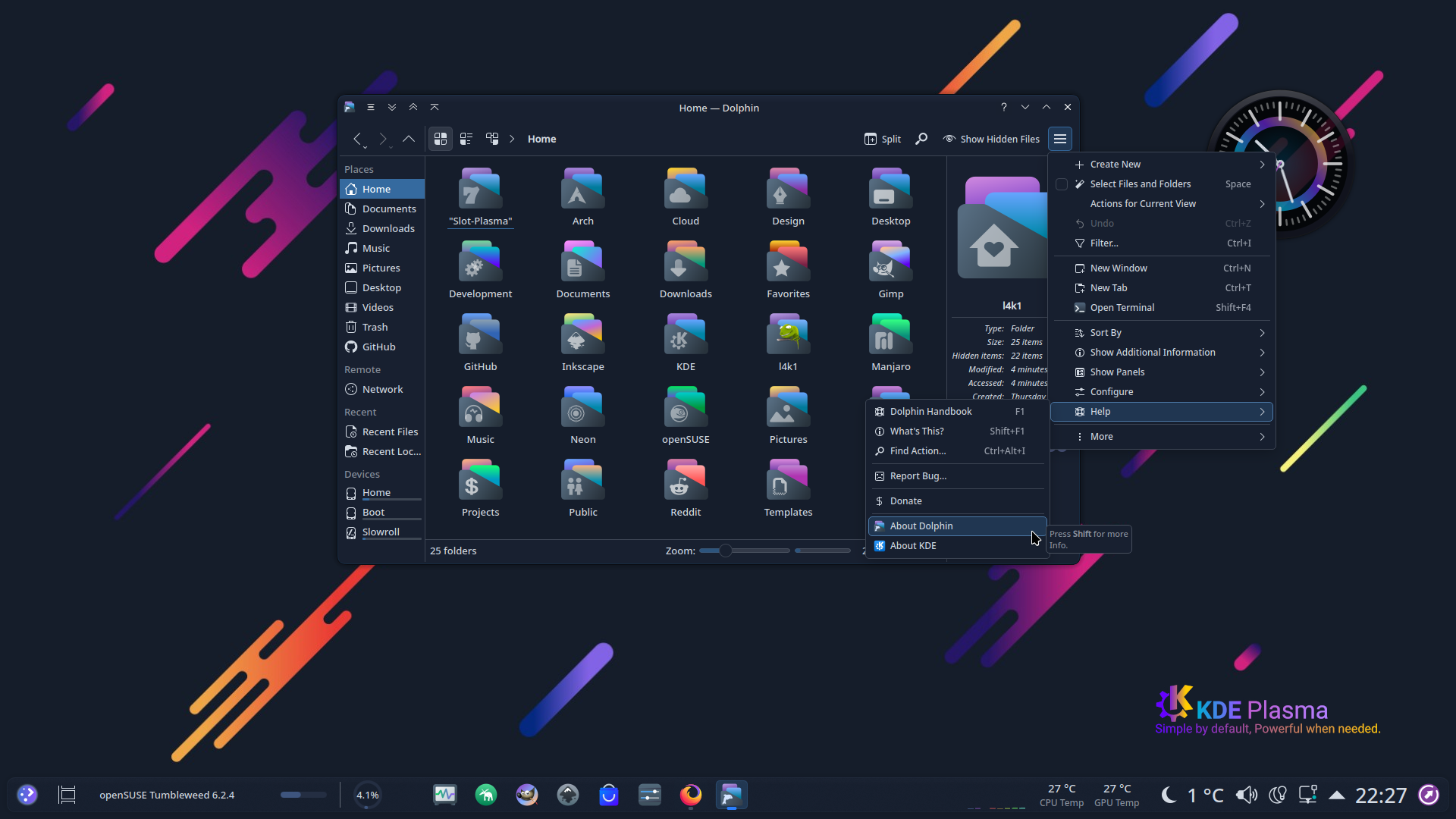Screen dimensions: 1456x819
Task: Open the Cloud folder icon
Action: pyautogui.click(x=686, y=190)
